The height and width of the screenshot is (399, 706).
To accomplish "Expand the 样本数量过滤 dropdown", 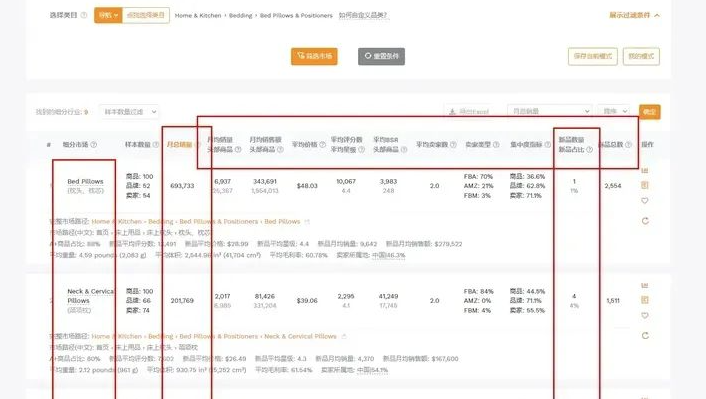I will click(129, 112).
